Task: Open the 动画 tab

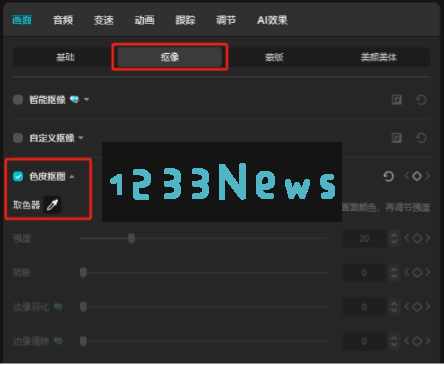Action: pos(144,20)
